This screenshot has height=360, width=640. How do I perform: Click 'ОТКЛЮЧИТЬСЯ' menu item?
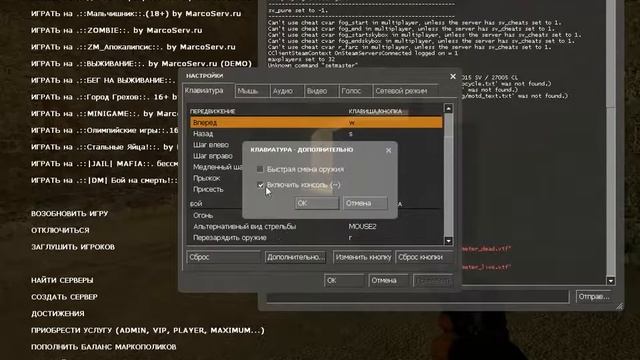coord(60,230)
